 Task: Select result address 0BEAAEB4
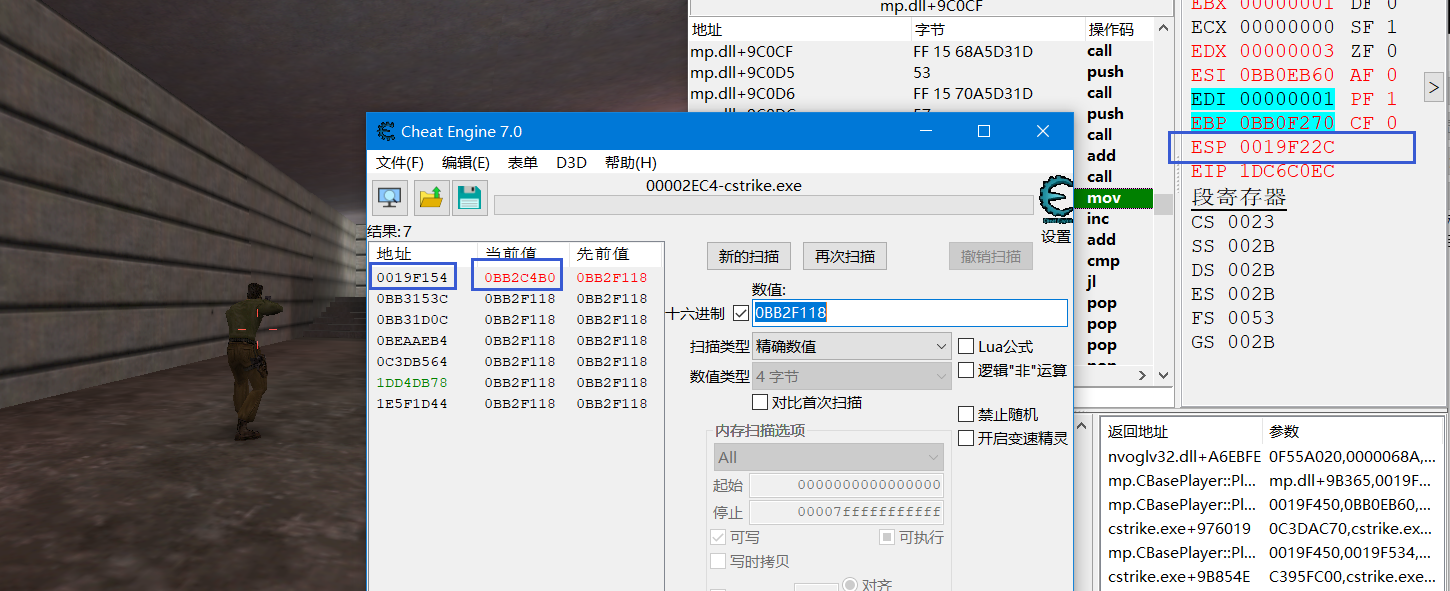[x=412, y=340]
